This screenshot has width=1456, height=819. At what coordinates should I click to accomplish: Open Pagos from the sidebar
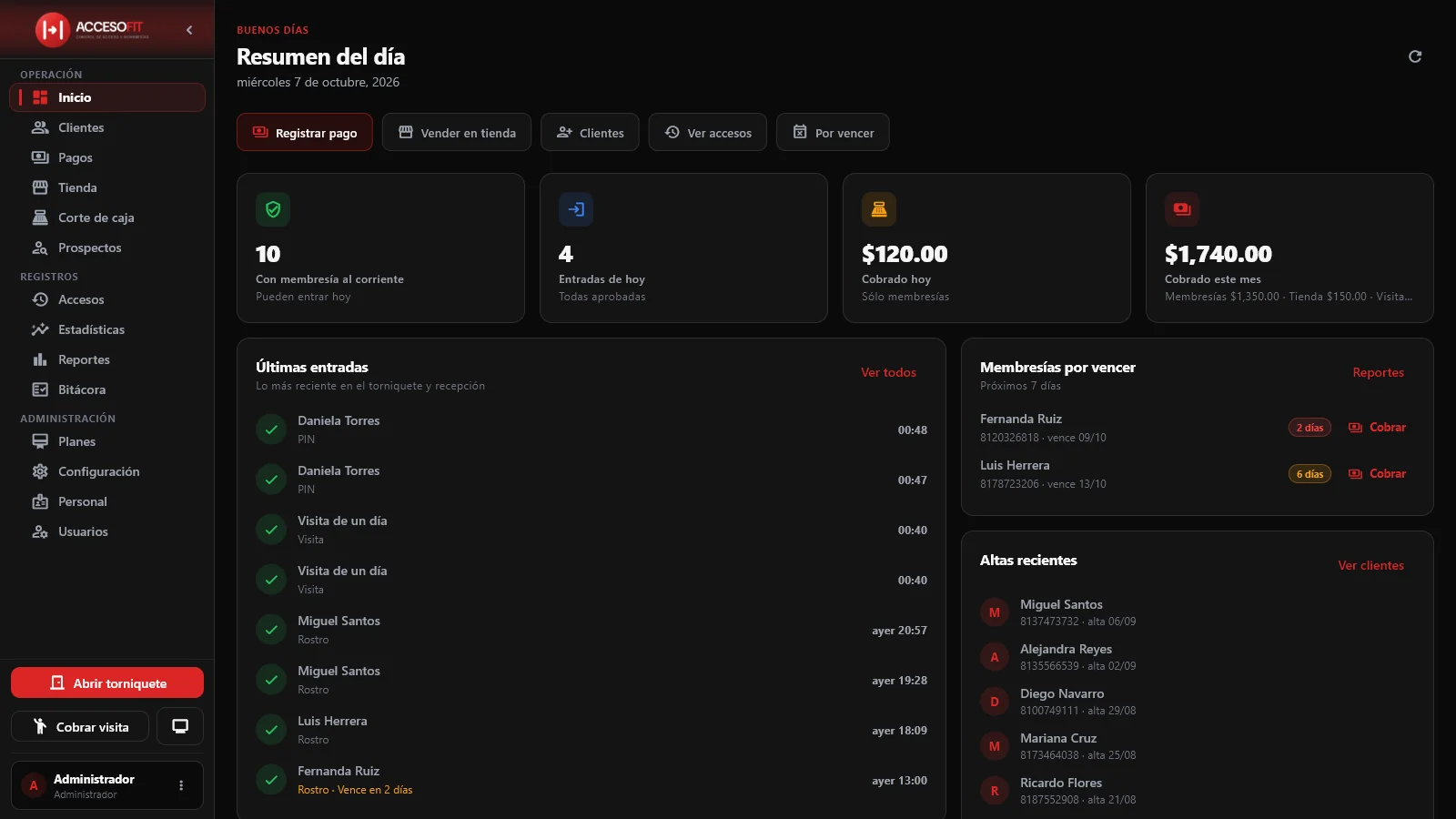click(107, 157)
